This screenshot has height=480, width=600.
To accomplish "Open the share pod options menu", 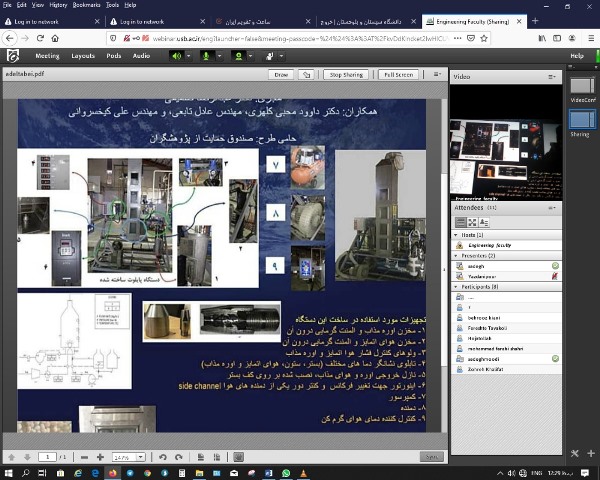I will click(437, 74).
